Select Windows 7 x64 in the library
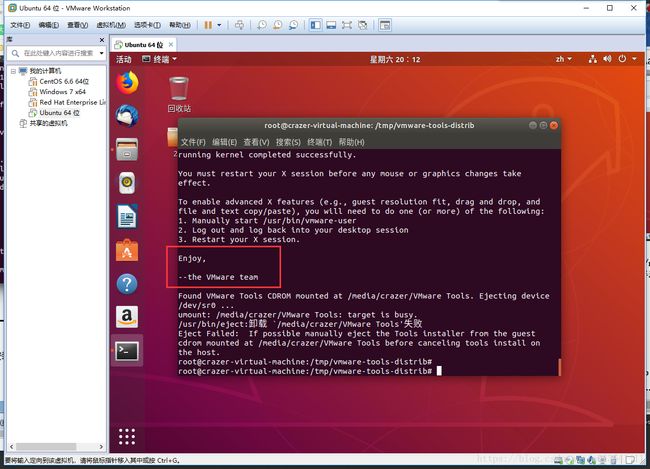This screenshot has width=650, height=469. coord(57,92)
